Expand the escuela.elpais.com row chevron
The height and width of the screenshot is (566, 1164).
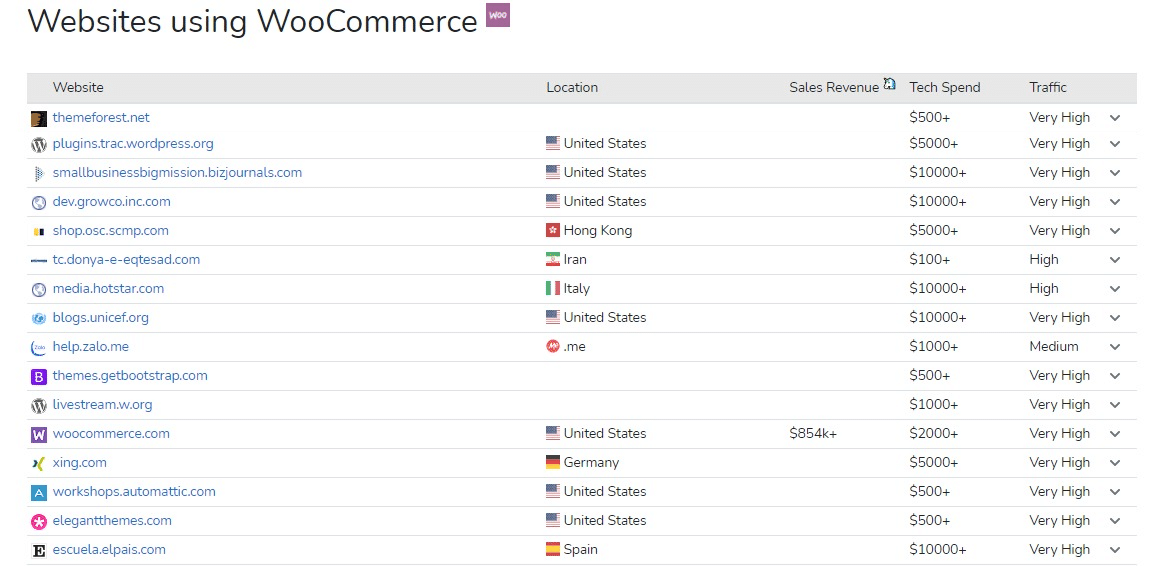point(1115,550)
